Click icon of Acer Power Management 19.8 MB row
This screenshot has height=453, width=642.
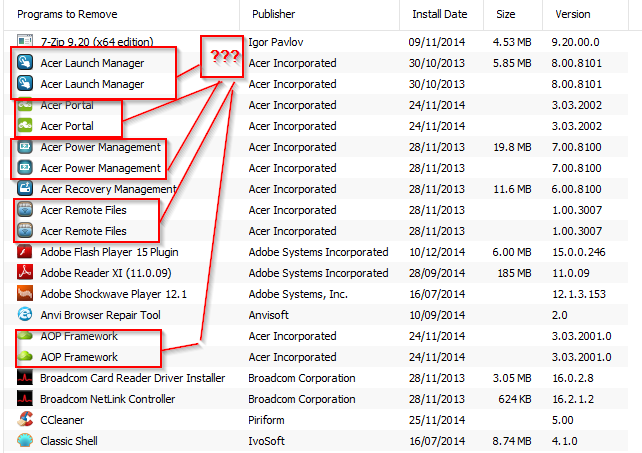(x=25, y=147)
